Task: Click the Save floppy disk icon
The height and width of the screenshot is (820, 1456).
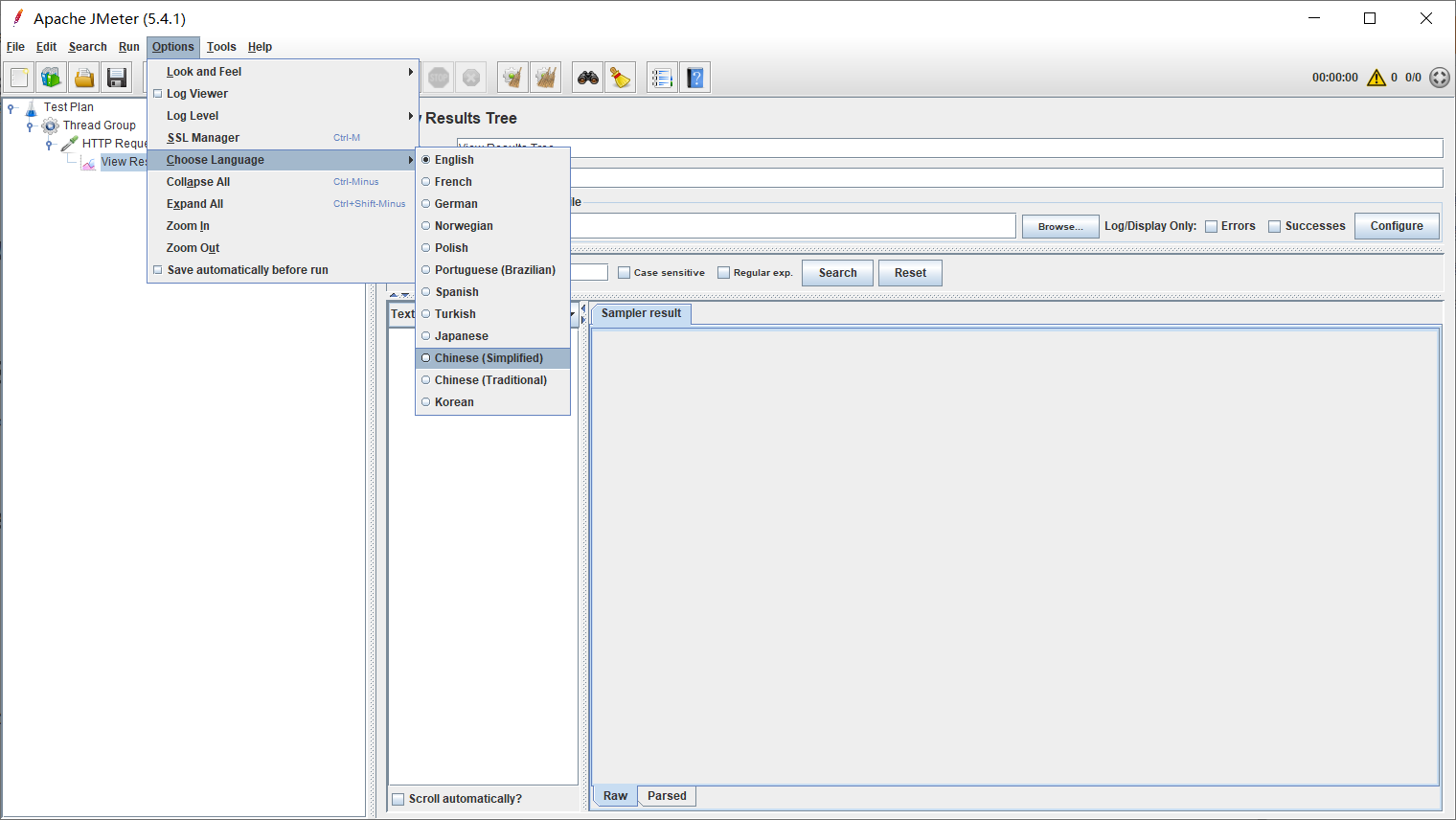Action: click(117, 78)
